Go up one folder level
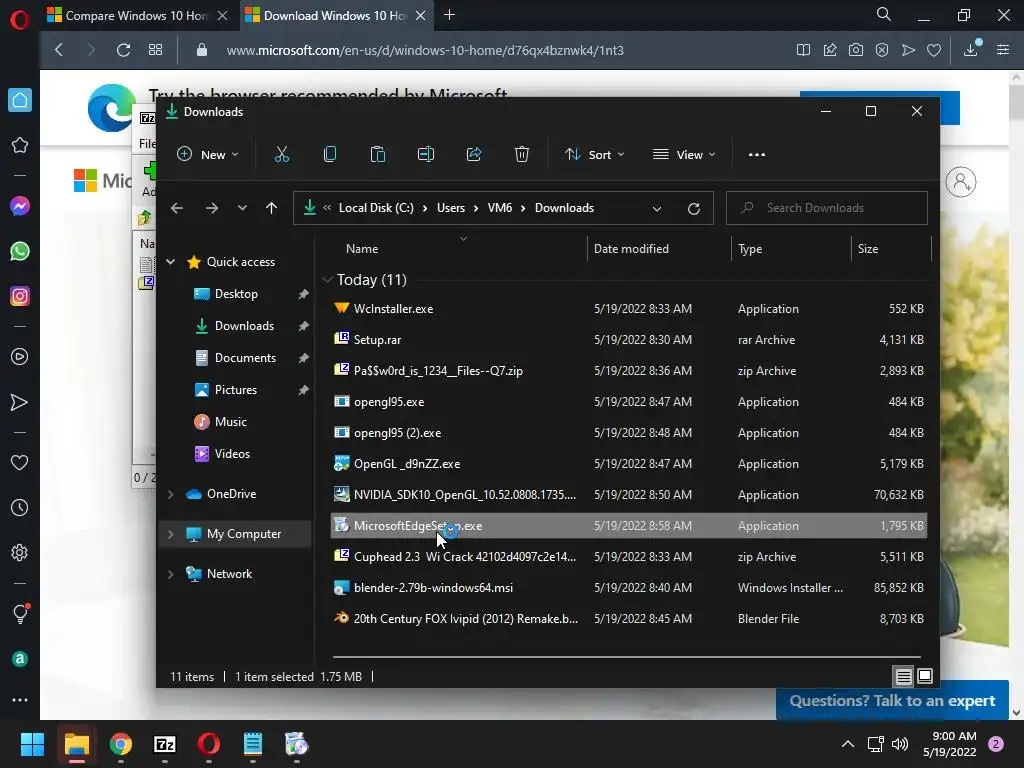 (x=271, y=208)
